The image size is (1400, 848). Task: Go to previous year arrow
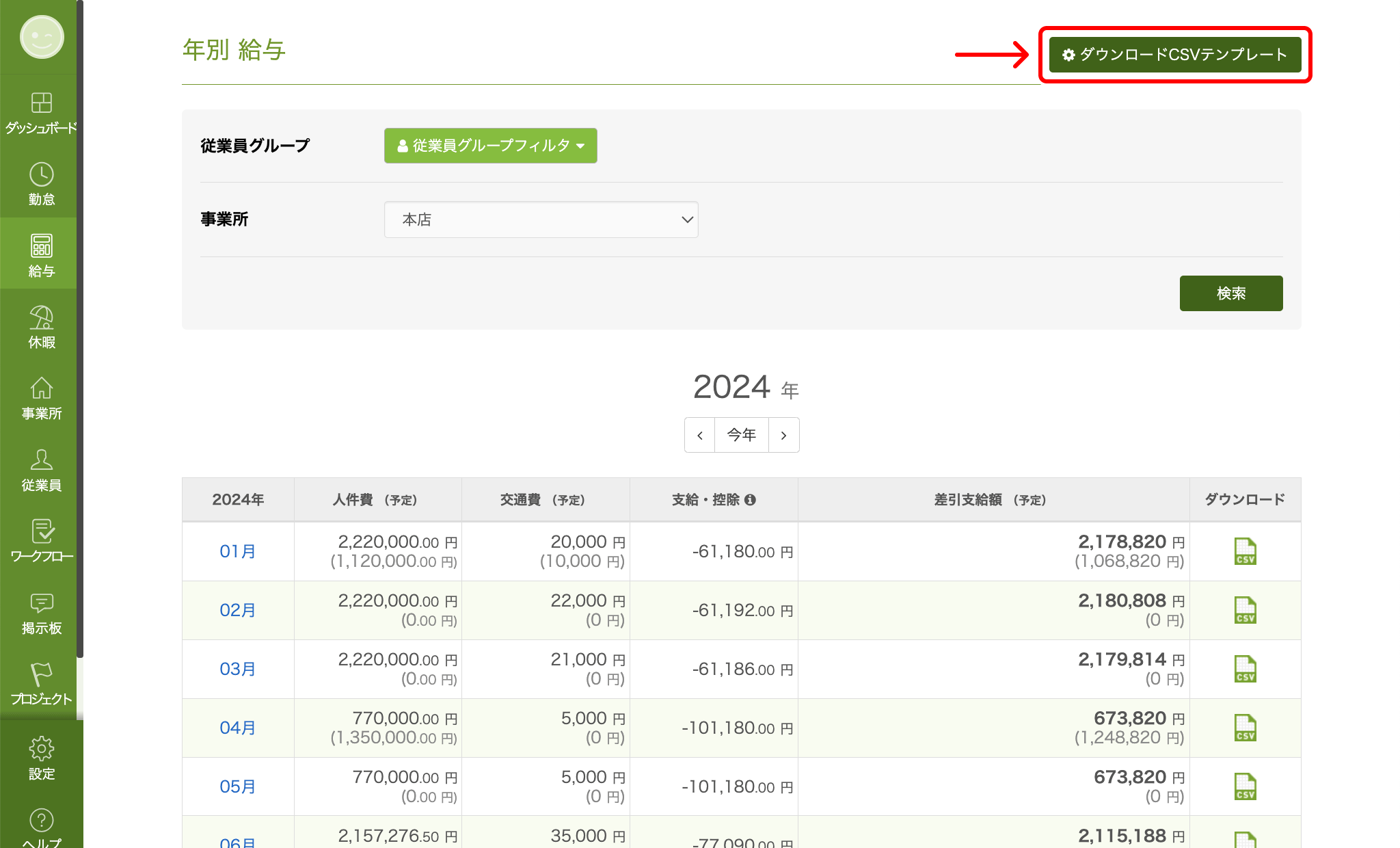click(699, 435)
